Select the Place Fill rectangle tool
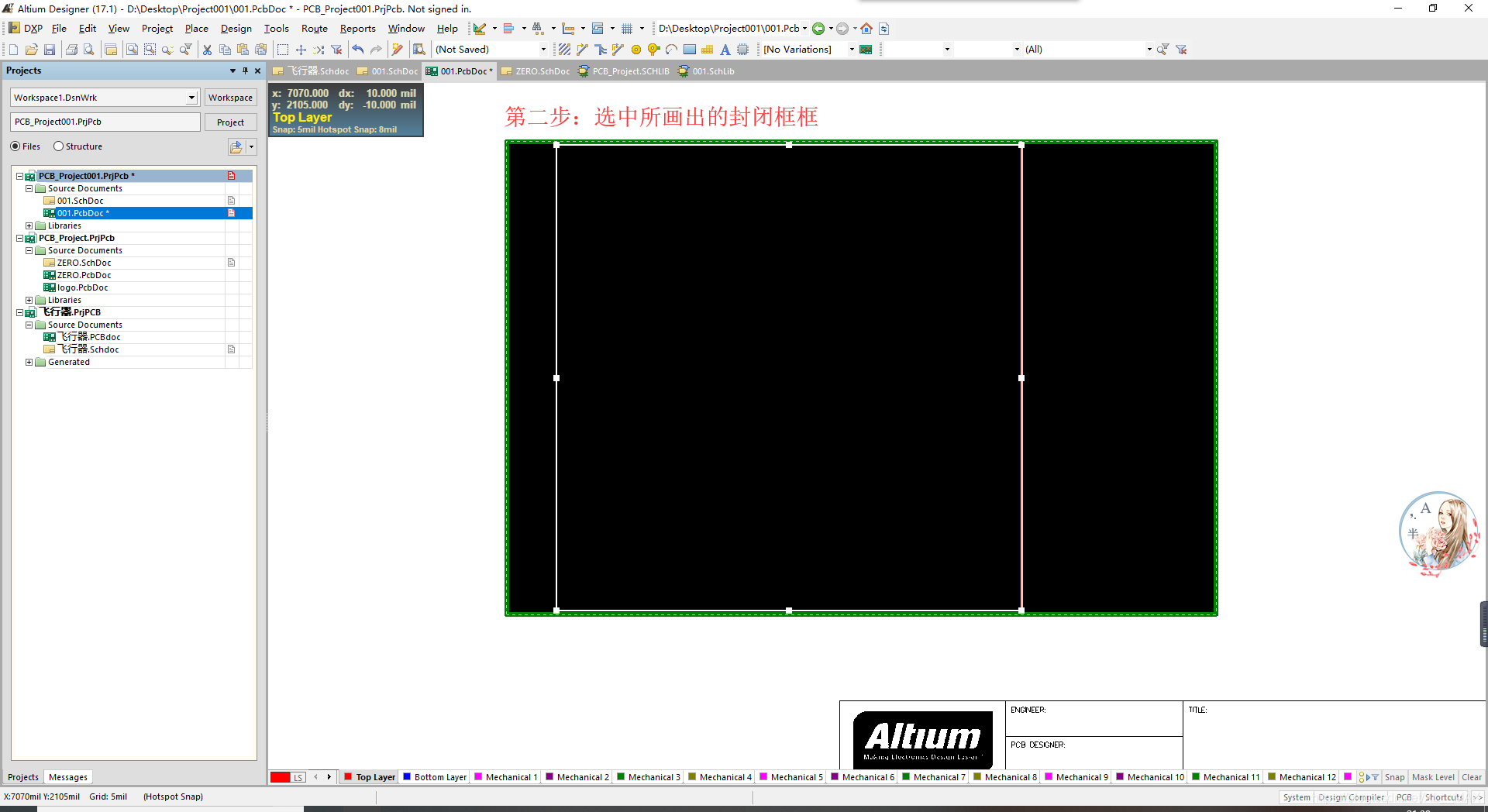 [690, 50]
